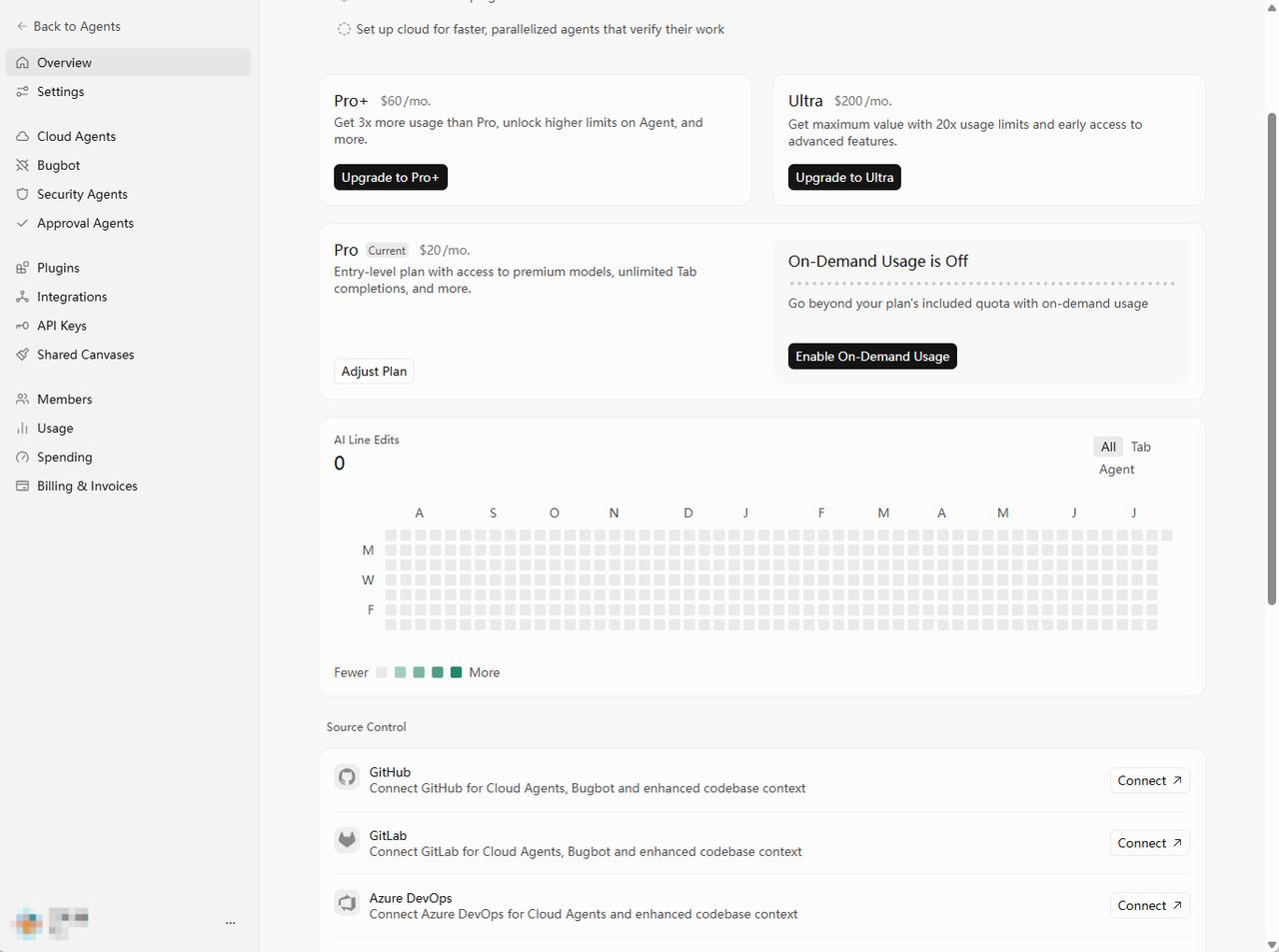1279x952 pixels.
Task: Click the page vertical scrollbar thumb
Action: [x=1272, y=358]
